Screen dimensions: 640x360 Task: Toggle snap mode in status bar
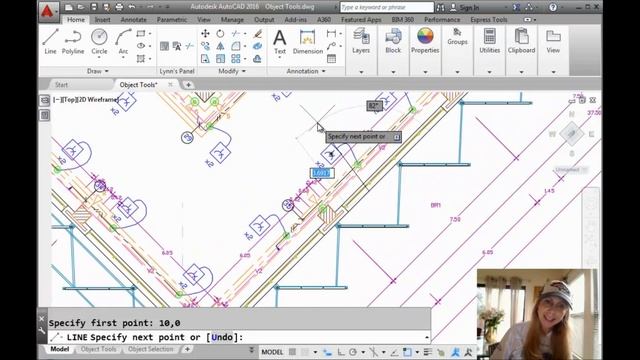(305, 352)
